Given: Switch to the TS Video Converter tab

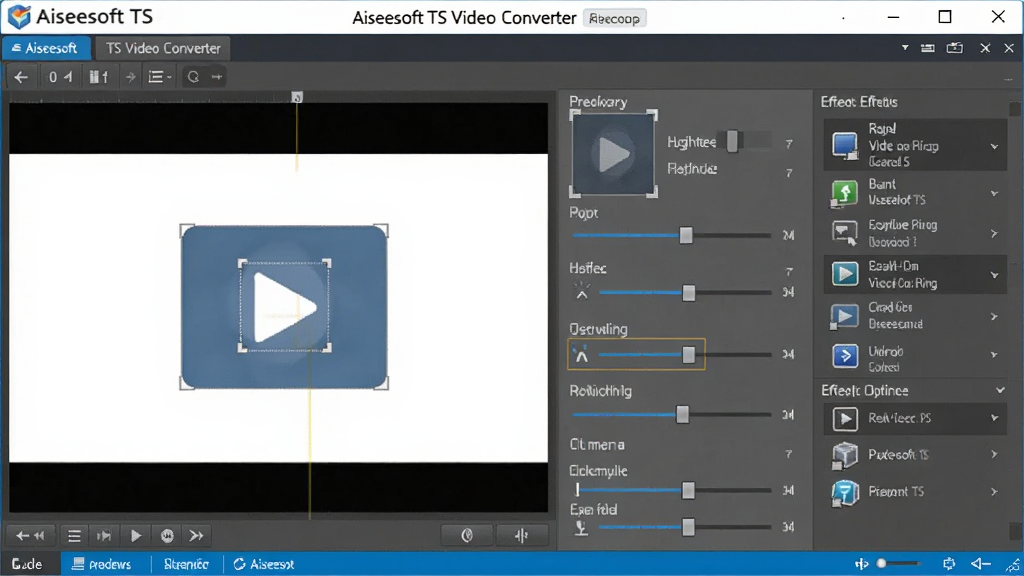Looking at the screenshot, I should (163, 48).
